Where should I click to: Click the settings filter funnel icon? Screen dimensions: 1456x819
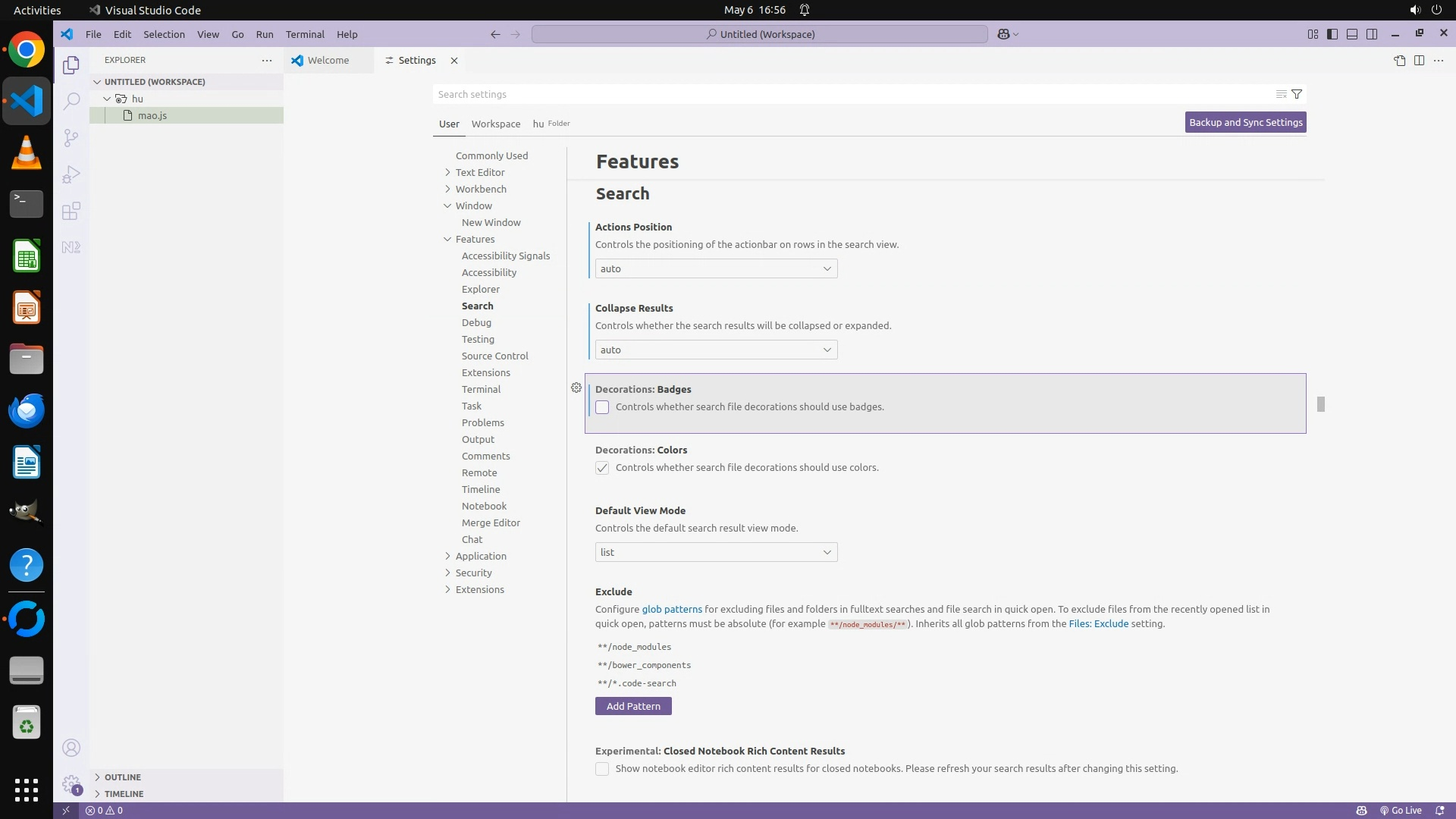coord(1297,94)
